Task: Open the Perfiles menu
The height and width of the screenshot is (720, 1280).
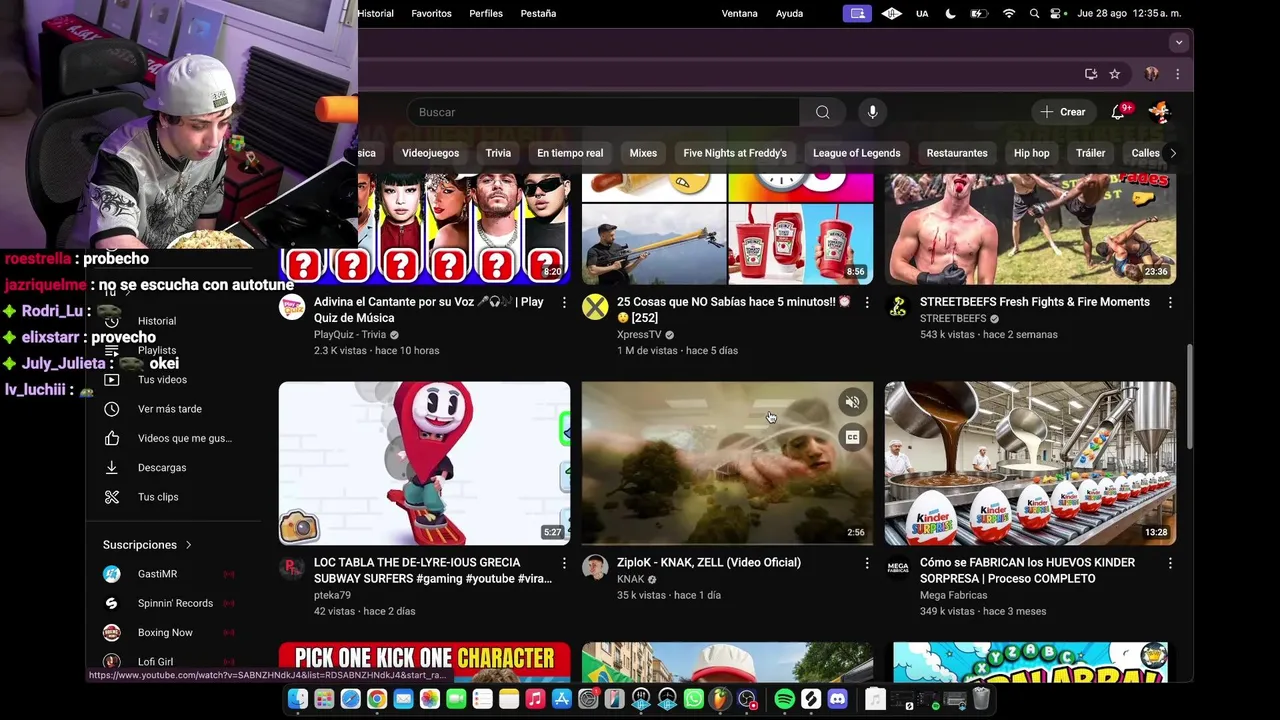Action: 486,13
